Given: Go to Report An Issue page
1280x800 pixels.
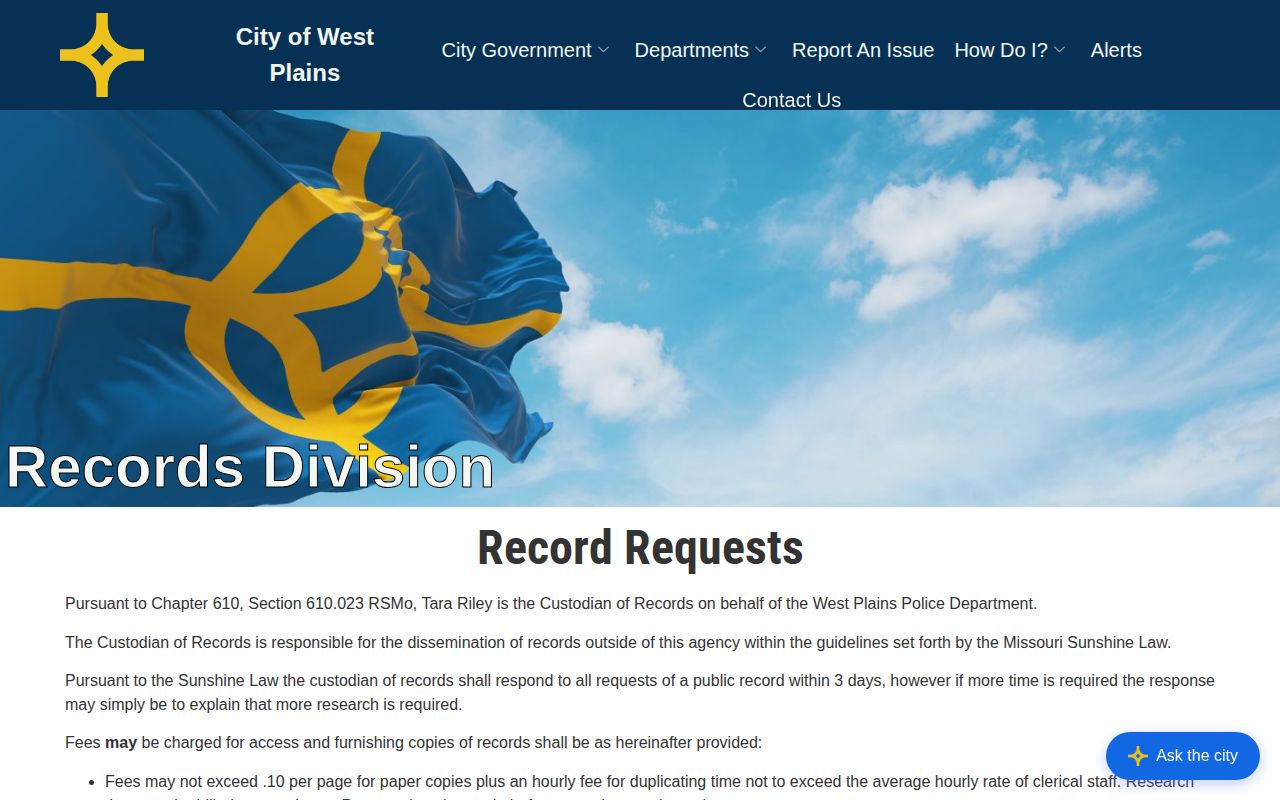Looking at the screenshot, I should 863,50.
